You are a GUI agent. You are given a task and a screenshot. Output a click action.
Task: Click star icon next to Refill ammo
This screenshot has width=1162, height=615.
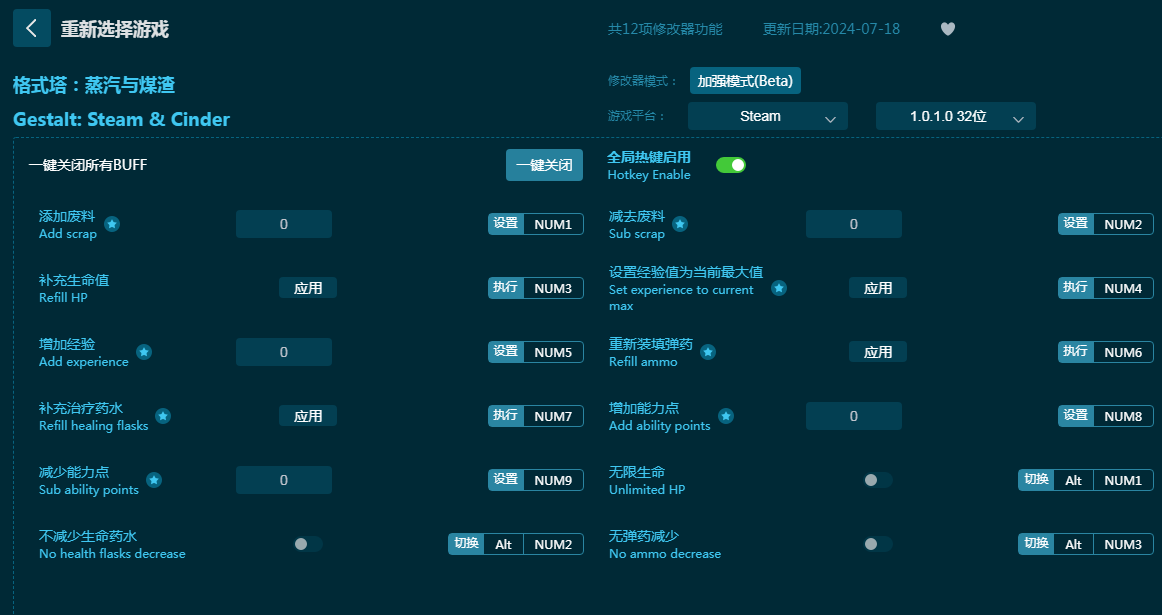(708, 352)
